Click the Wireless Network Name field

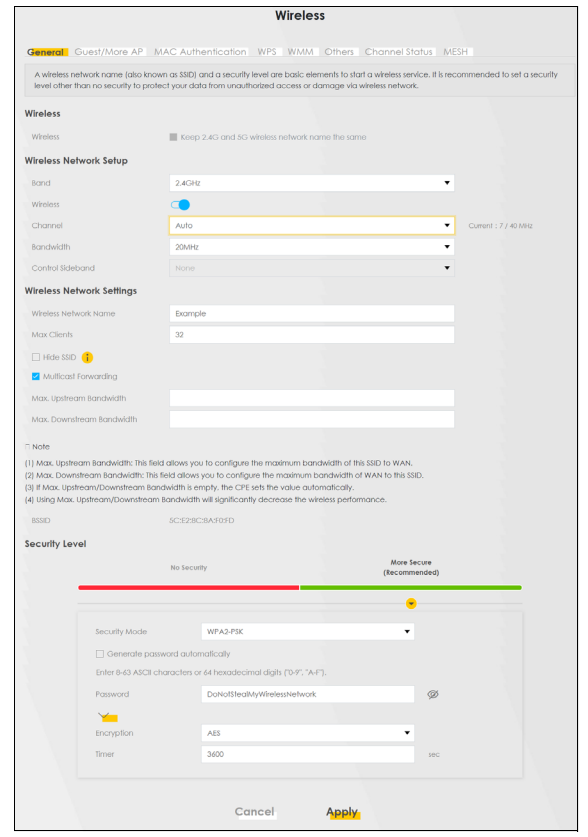click(312, 314)
